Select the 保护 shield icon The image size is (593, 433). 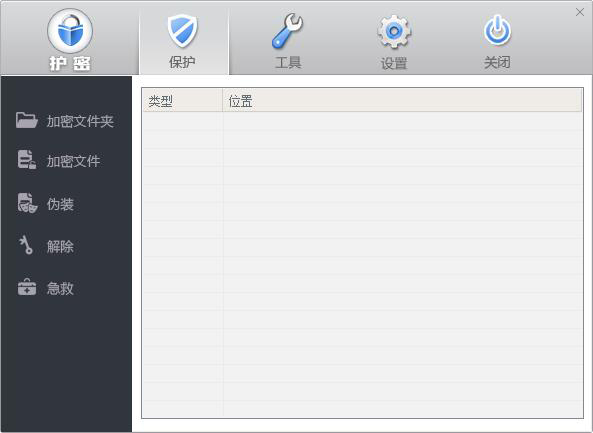[183, 31]
